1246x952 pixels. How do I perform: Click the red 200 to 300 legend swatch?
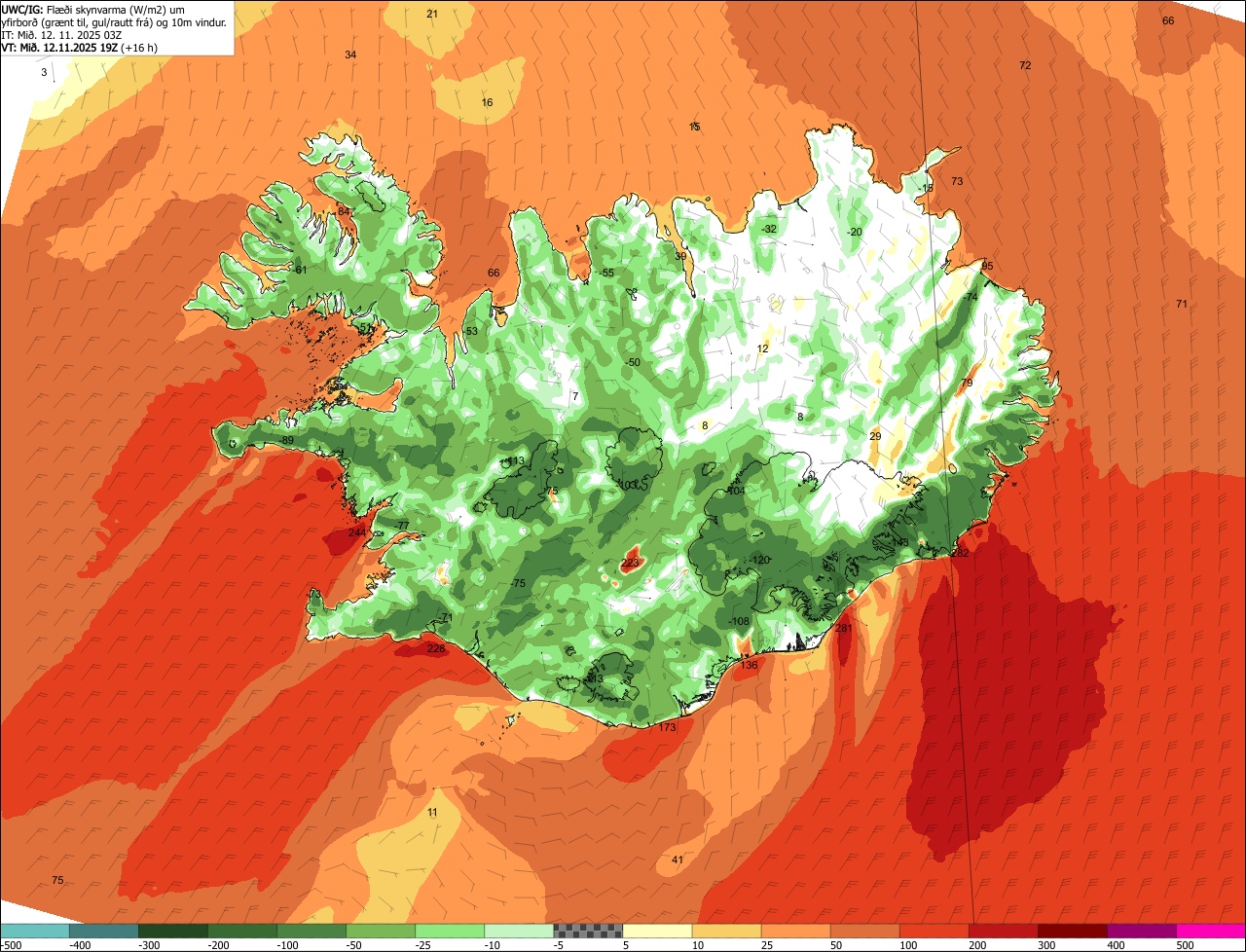pyautogui.click(x=1003, y=931)
